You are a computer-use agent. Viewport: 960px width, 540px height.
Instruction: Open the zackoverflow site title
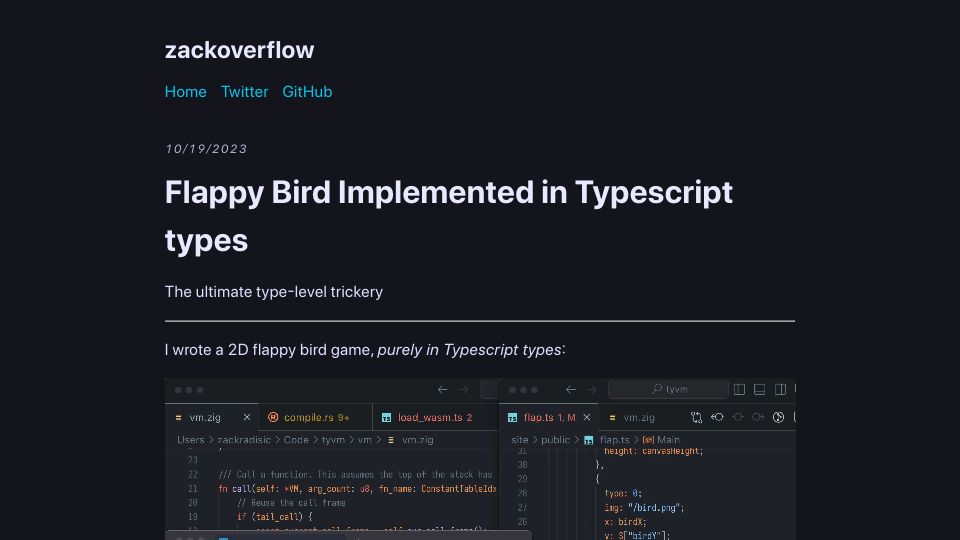(x=239, y=50)
